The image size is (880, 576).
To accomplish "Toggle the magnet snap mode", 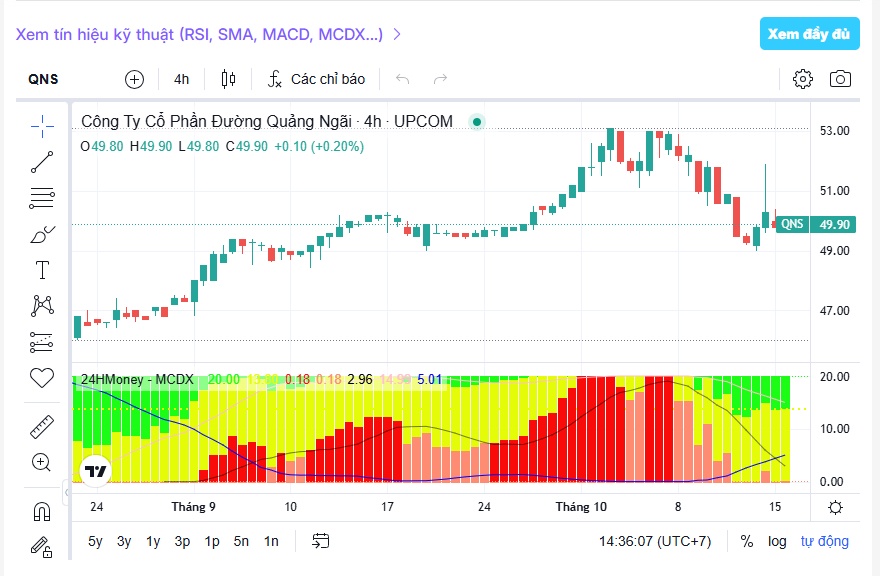I will pos(42,511).
